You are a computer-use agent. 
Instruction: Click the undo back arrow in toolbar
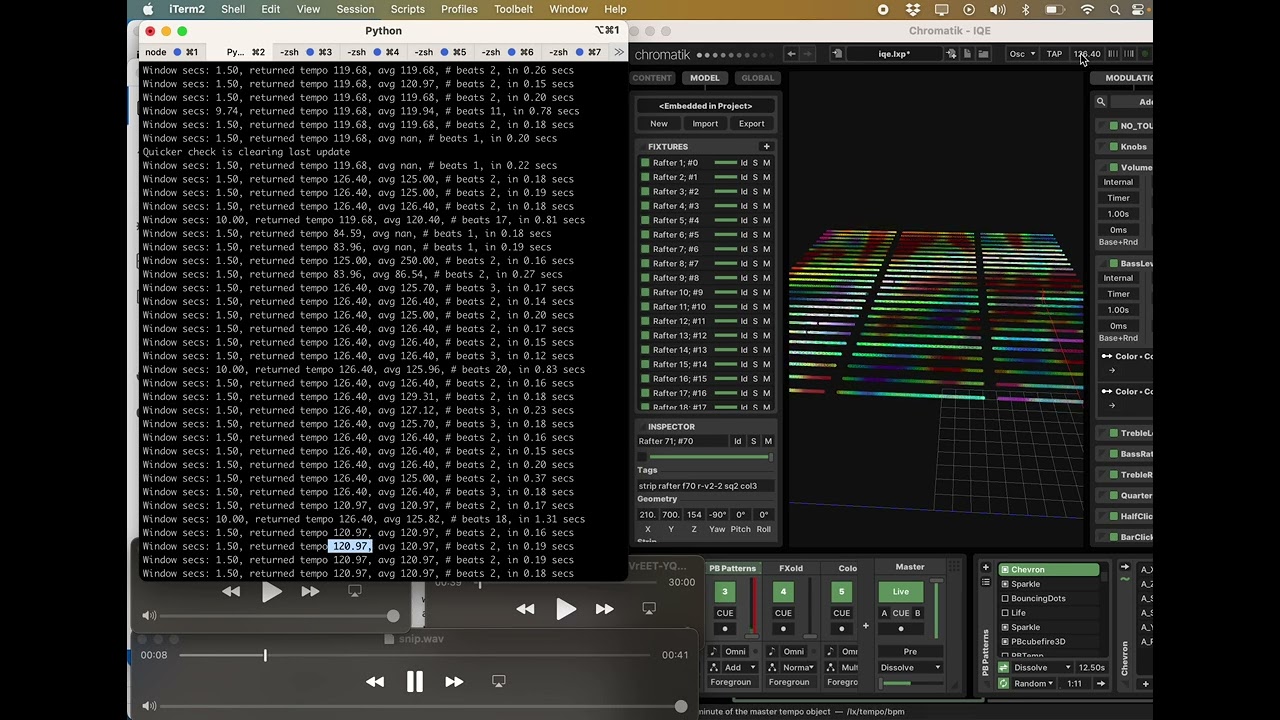[x=791, y=54]
